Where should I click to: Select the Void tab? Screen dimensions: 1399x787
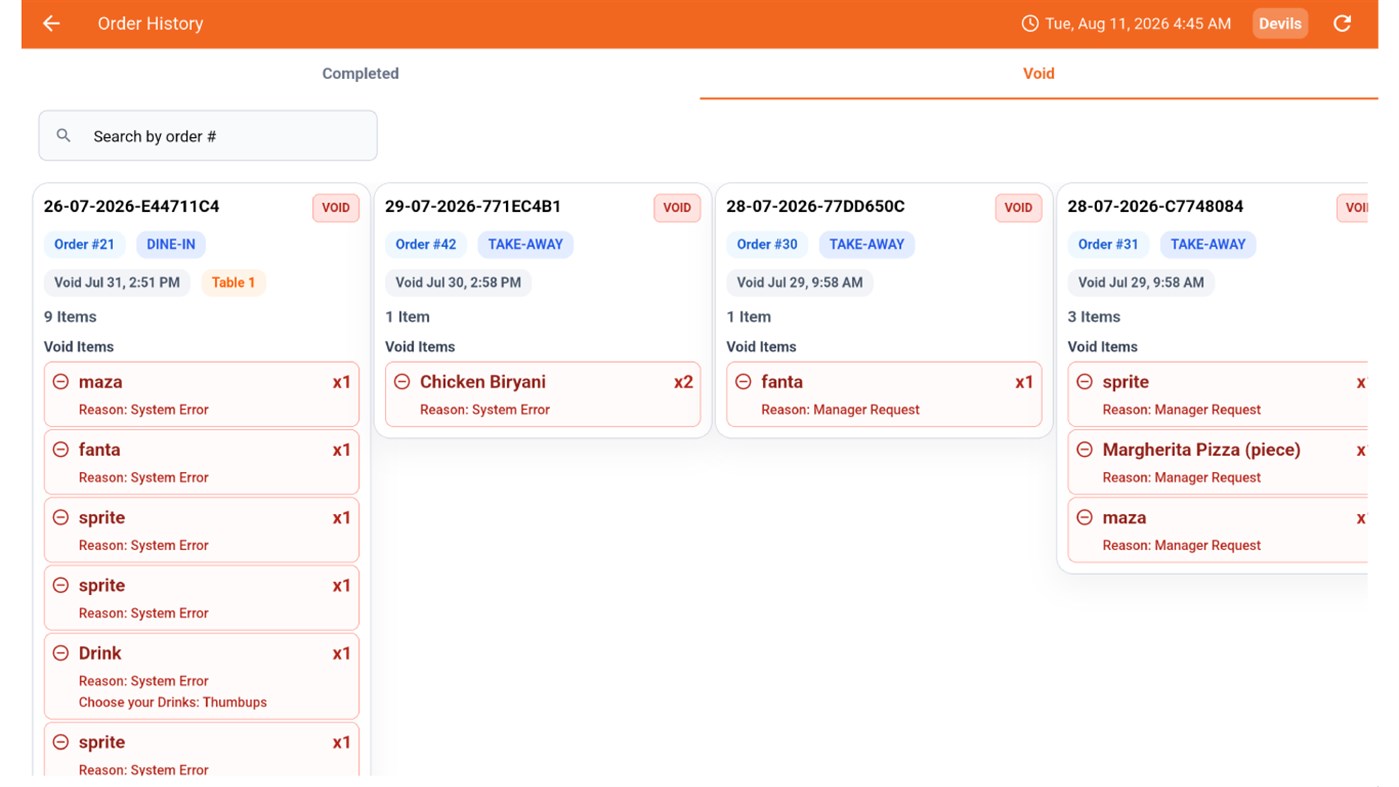(1039, 74)
